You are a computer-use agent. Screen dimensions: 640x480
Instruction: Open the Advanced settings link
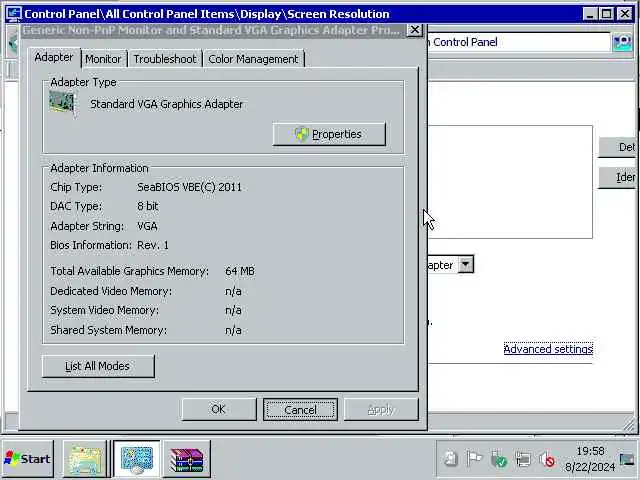(548, 349)
